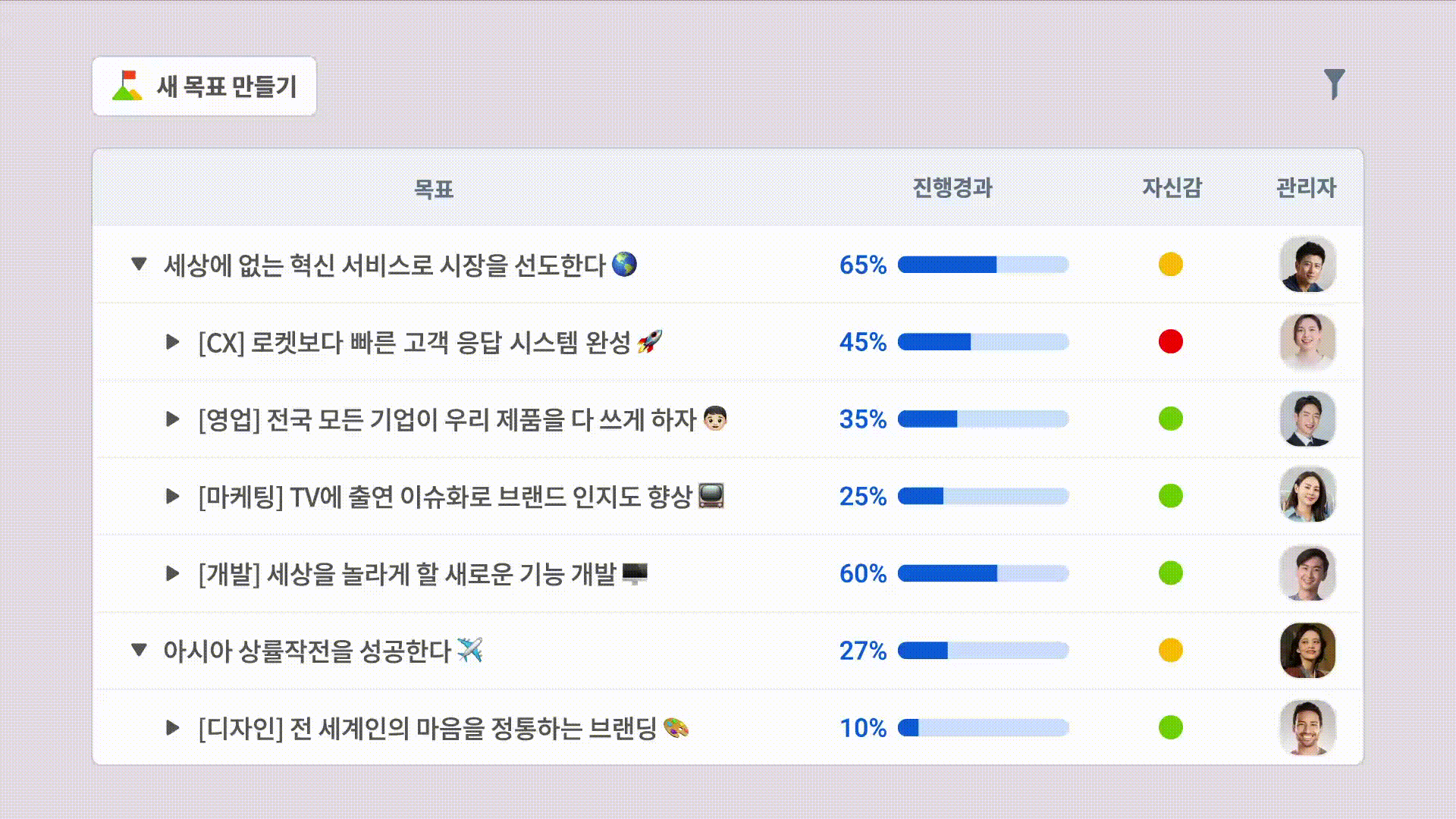This screenshot has width=1456, height=819.
Task: Open manager avatar for the 마케팅 goal
Action: (1307, 496)
